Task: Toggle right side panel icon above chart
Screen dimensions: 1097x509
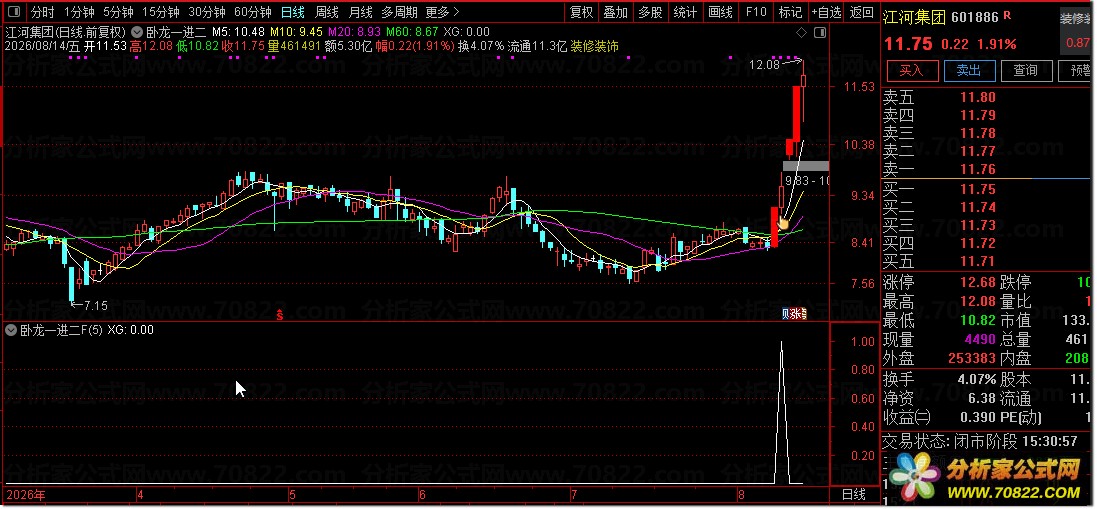Action: point(819,32)
